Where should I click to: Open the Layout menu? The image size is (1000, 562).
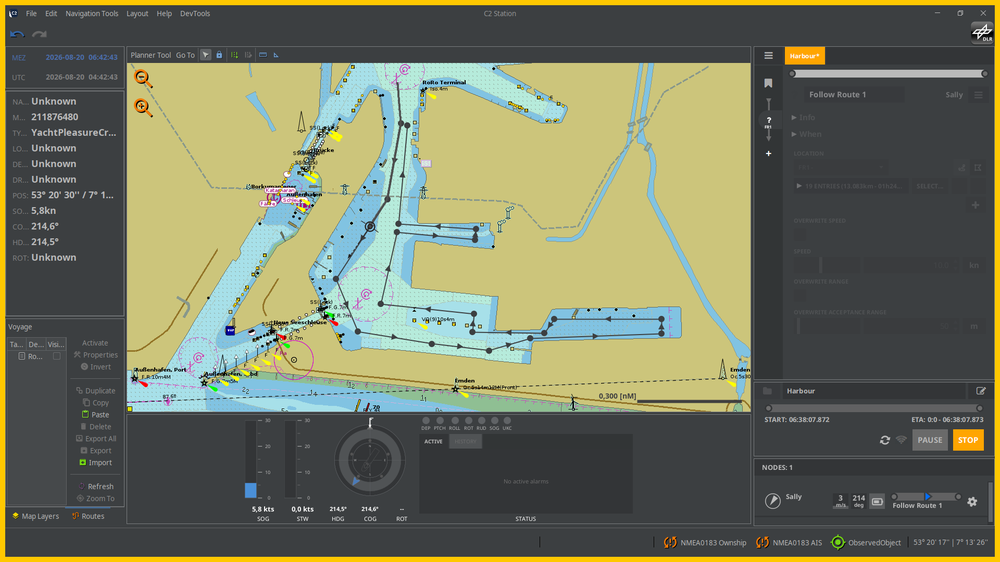click(x=137, y=13)
